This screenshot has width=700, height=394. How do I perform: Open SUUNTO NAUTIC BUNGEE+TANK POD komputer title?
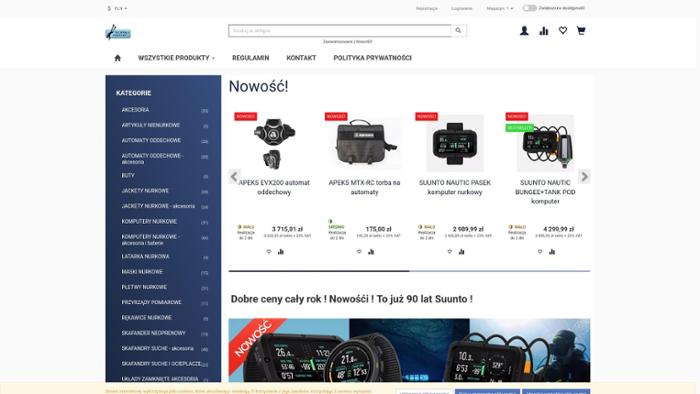tap(545, 192)
